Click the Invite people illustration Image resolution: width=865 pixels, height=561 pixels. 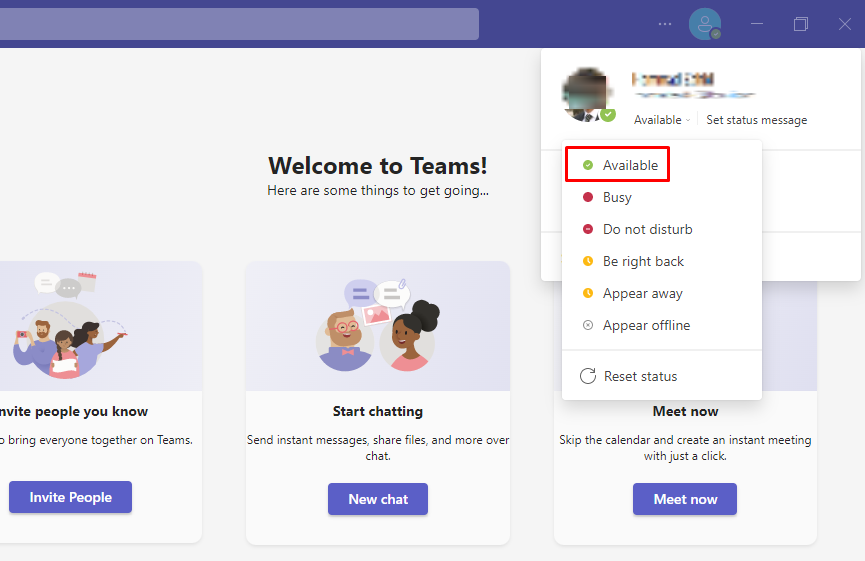click(x=71, y=326)
